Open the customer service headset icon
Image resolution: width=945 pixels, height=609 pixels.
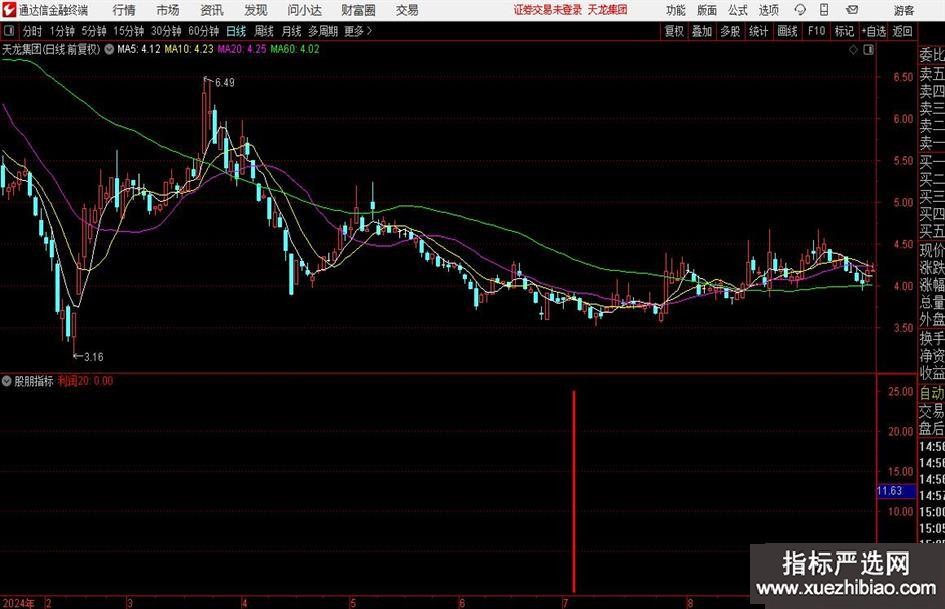800,10
